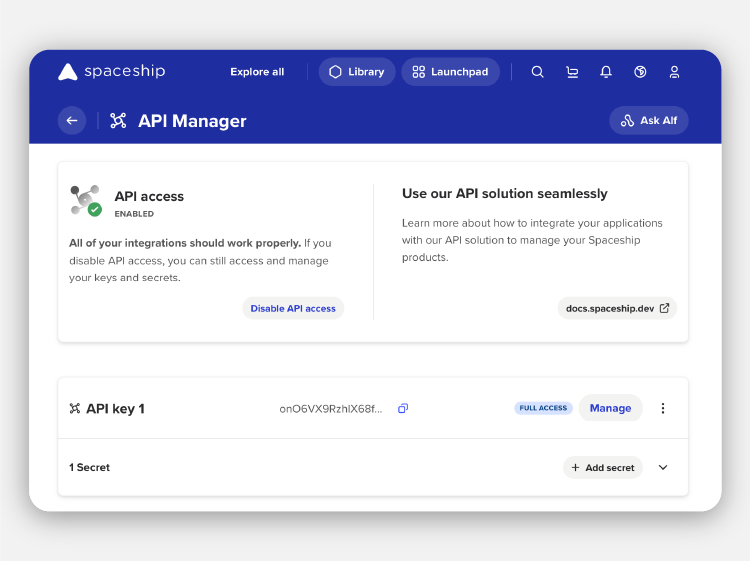Screen dimensions: 750x561
Task: Click Disable API access button
Action: tap(293, 308)
